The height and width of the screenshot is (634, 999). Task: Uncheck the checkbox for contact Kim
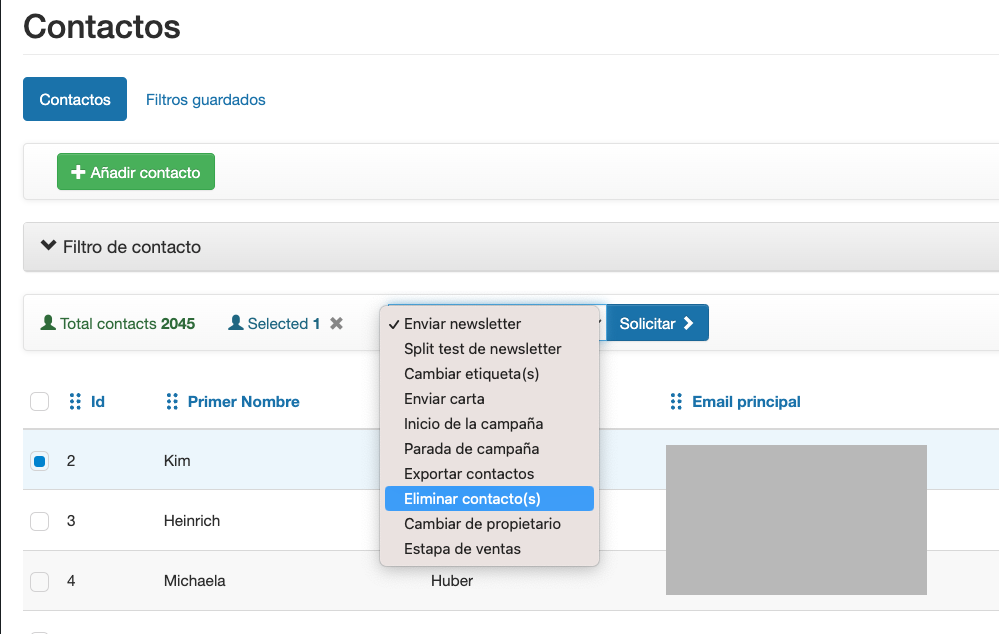pos(40,461)
